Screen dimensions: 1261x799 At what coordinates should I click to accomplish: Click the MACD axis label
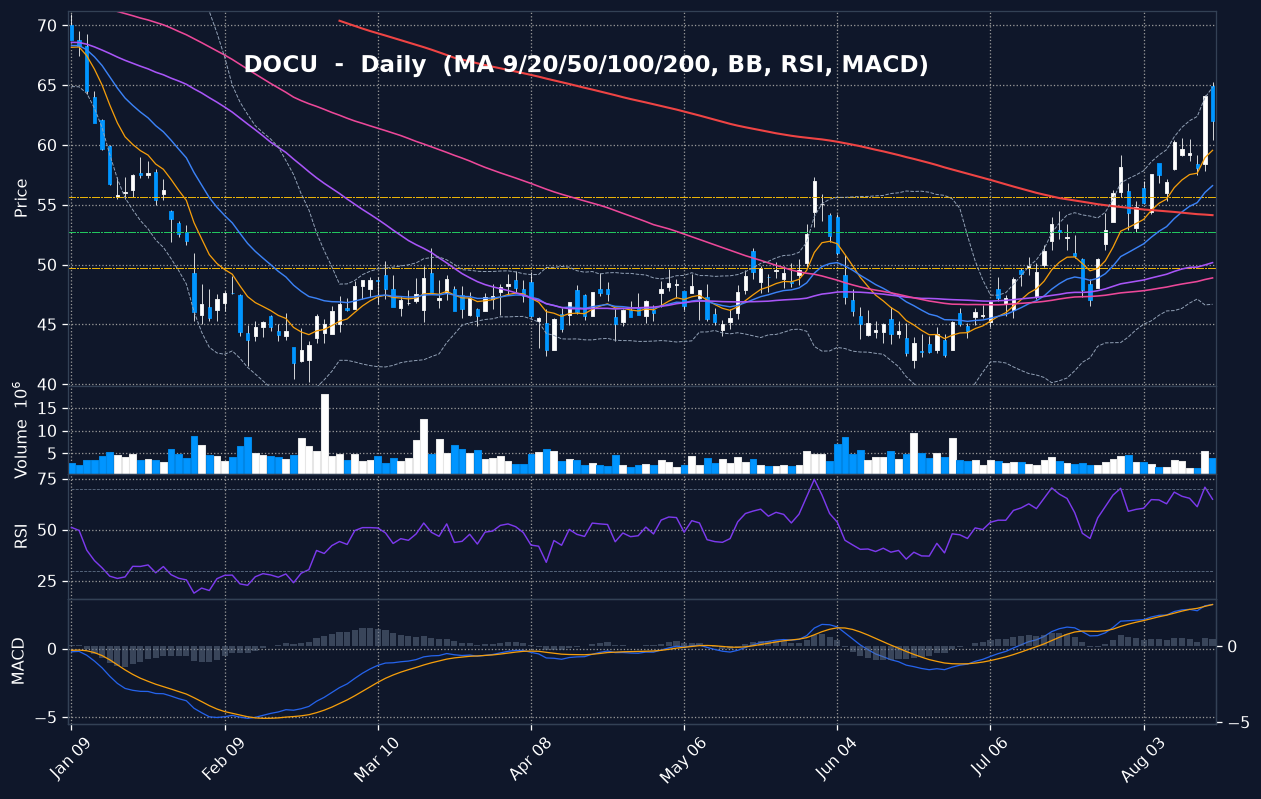[x=19, y=660]
